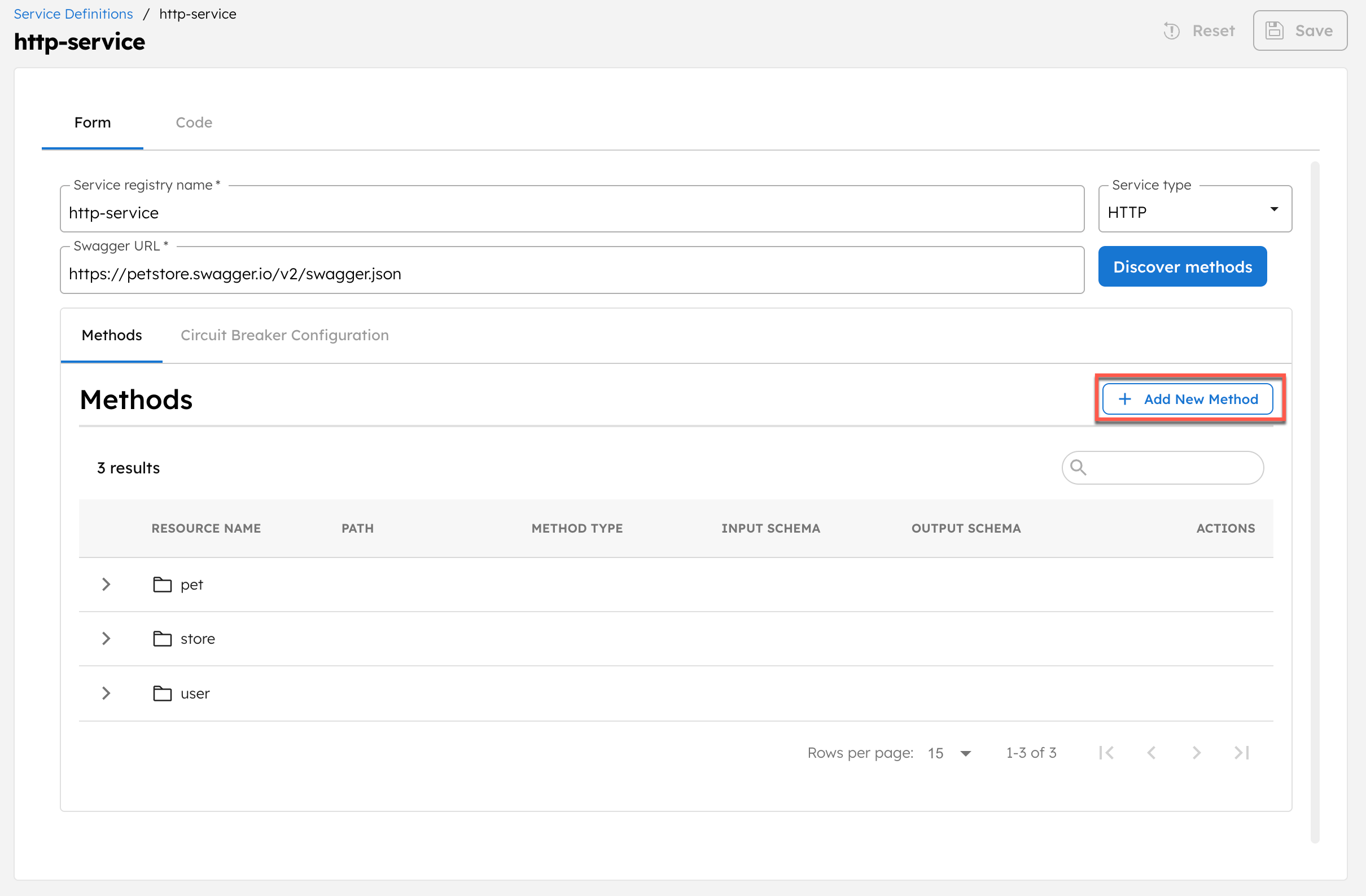Go to last page of results
The height and width of the screenshot is (896, 1366).
pos(1241,753)
